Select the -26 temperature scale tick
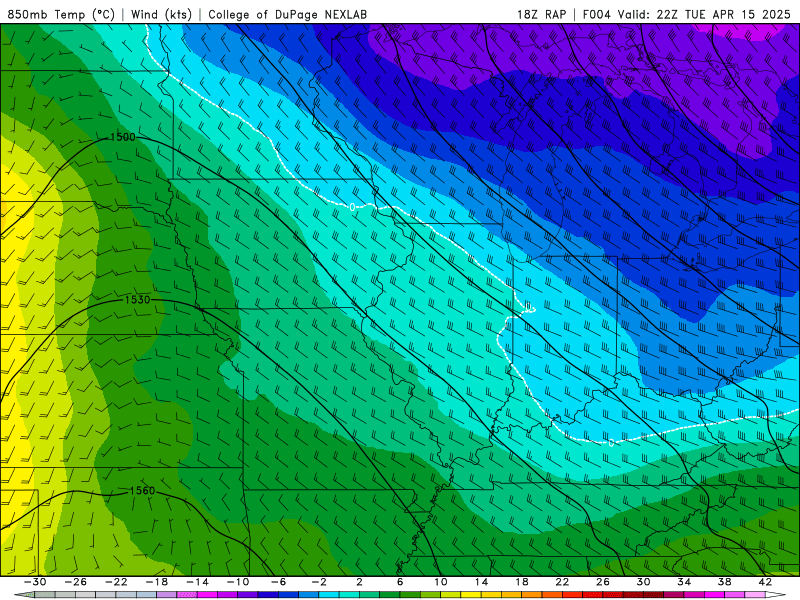The height and width of the screenshot is (600, 800). point(76,582)
